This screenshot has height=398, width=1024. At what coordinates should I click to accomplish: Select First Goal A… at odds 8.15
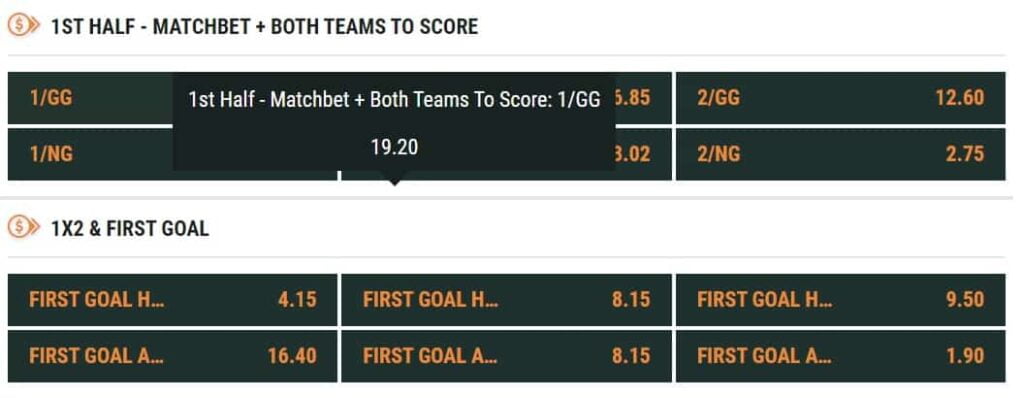(506, 356)
